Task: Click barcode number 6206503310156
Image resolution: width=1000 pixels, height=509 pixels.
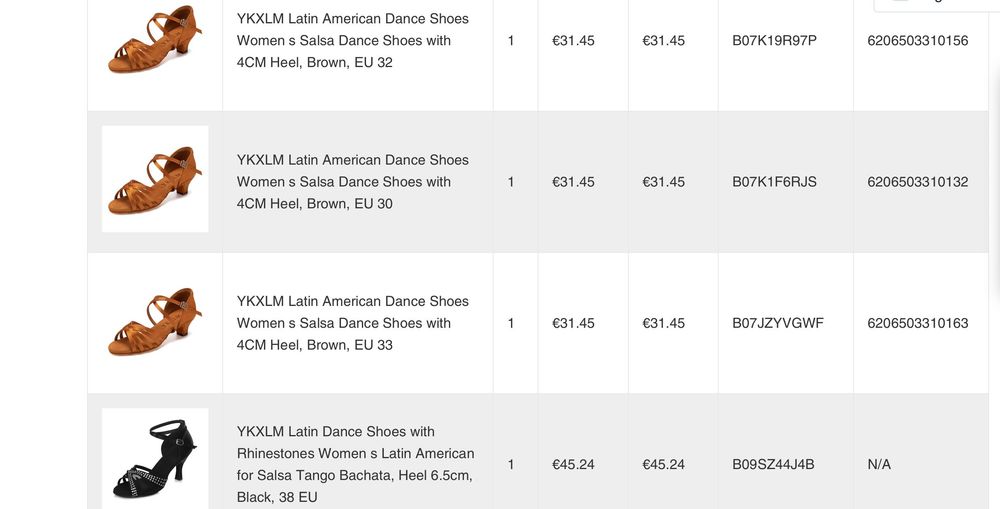Action: [917, 41]
